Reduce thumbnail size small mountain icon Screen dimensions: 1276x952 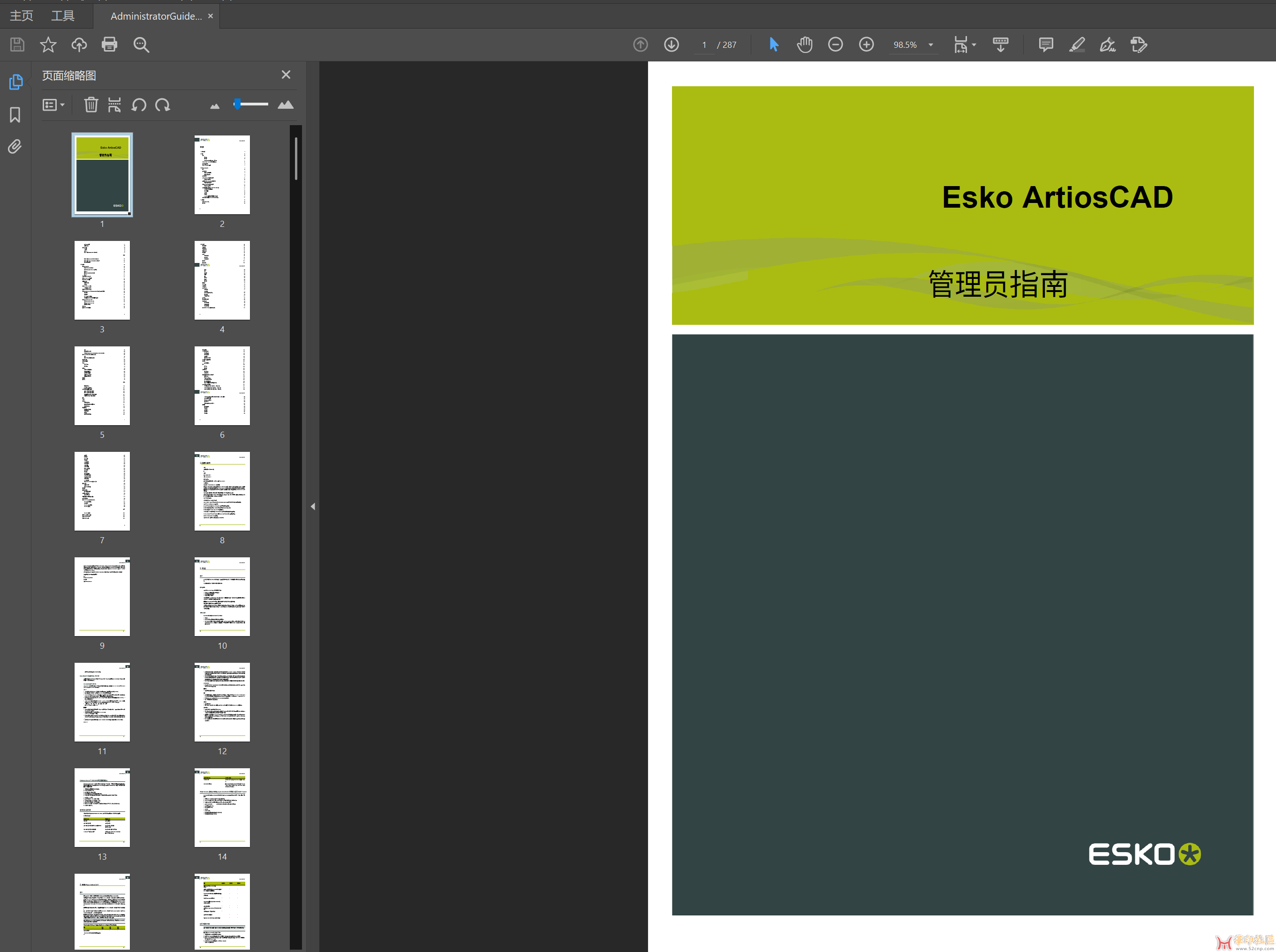[x=214, y=106]
